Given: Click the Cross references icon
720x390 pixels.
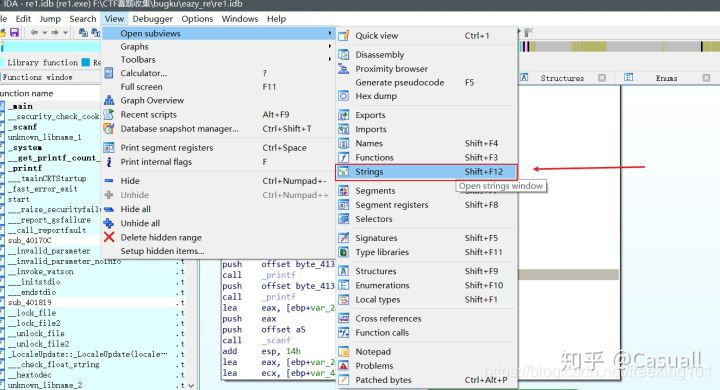Looking at the screenshot, I should [x=343, y=318].
